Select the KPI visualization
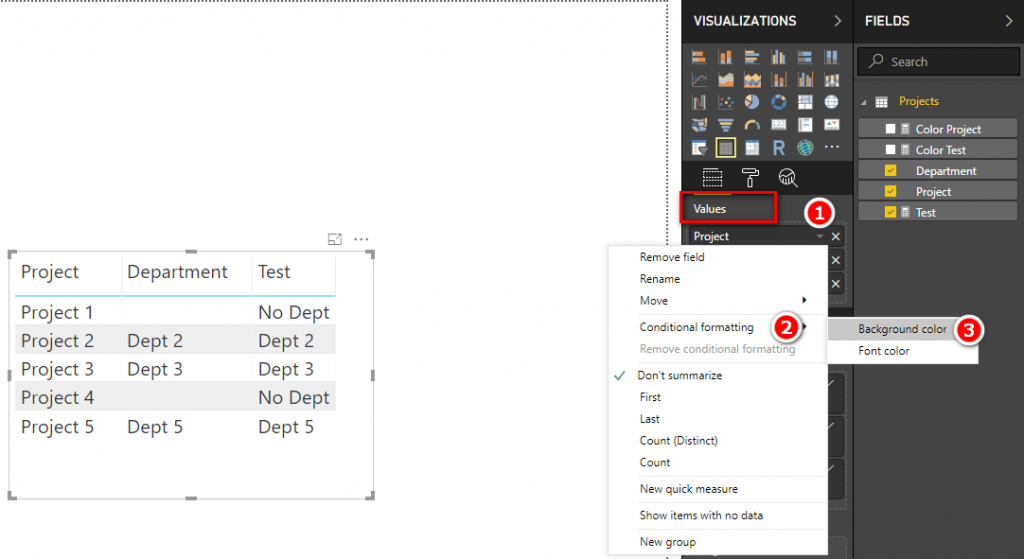Viewport: 1024px width, 559px height. pos(831,125)
